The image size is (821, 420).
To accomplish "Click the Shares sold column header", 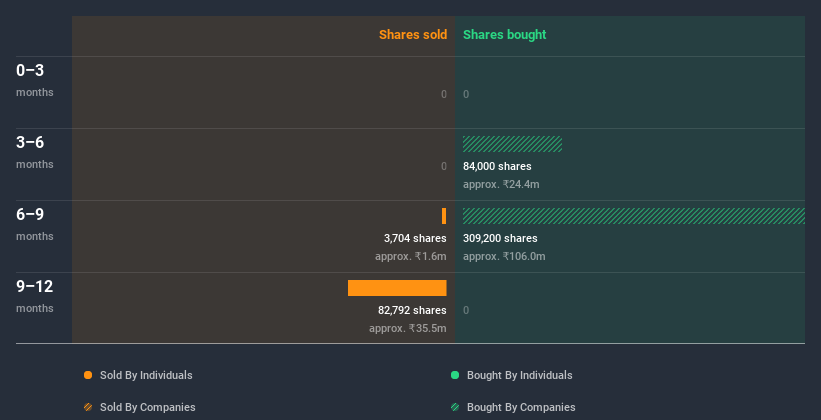I will tap(413, 35).
